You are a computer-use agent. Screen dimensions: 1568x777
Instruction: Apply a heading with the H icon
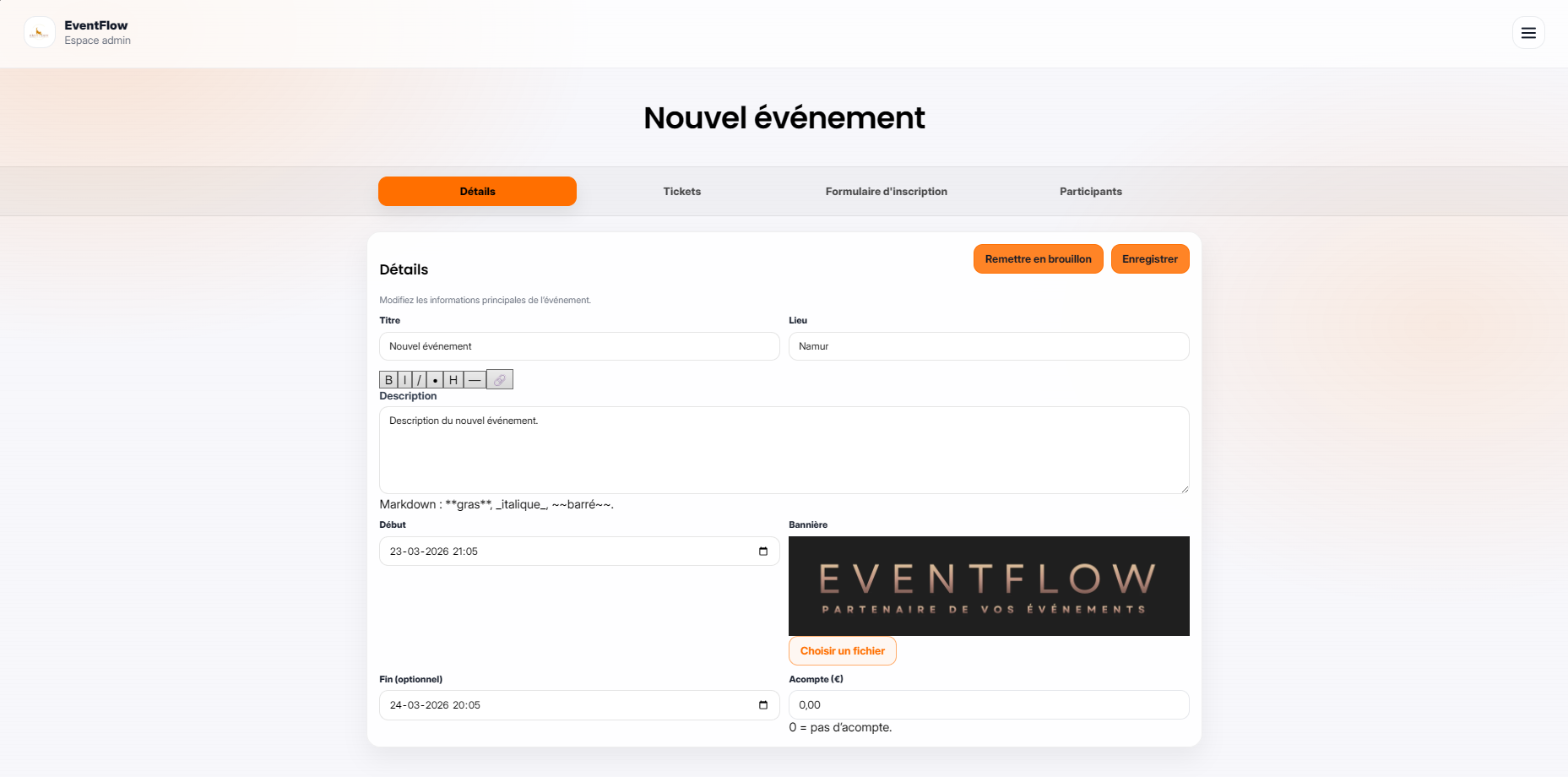point(453,379)
